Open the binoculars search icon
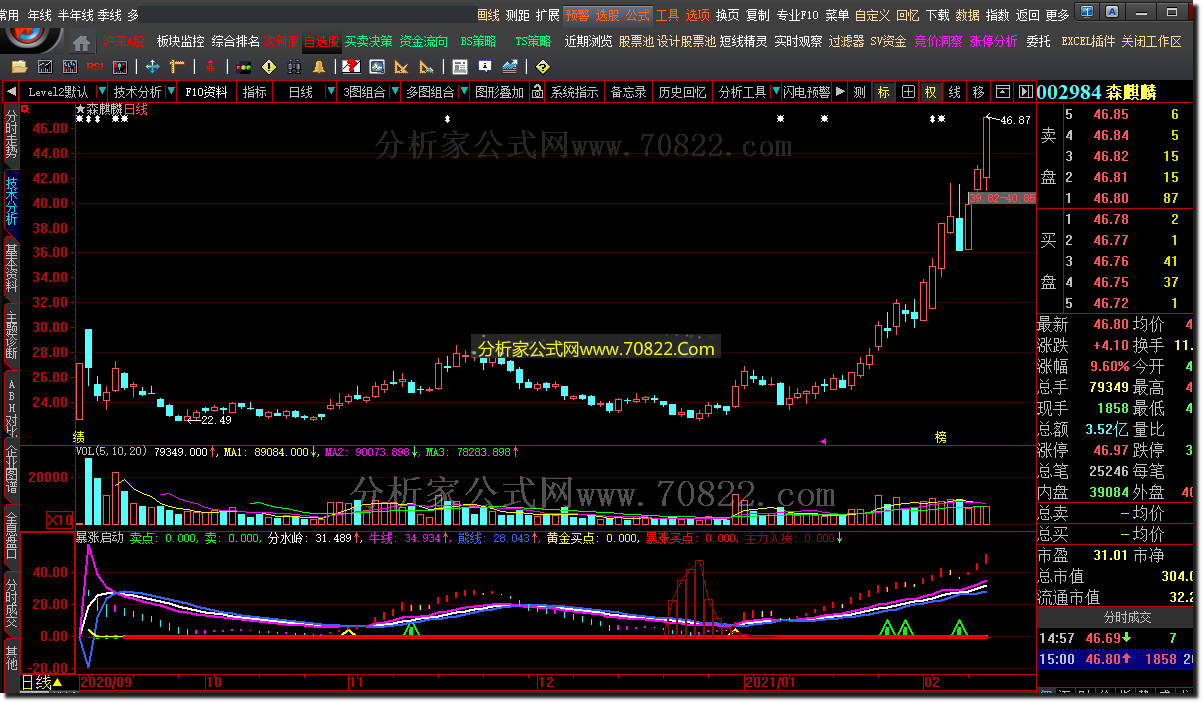 tap(294, 67)
